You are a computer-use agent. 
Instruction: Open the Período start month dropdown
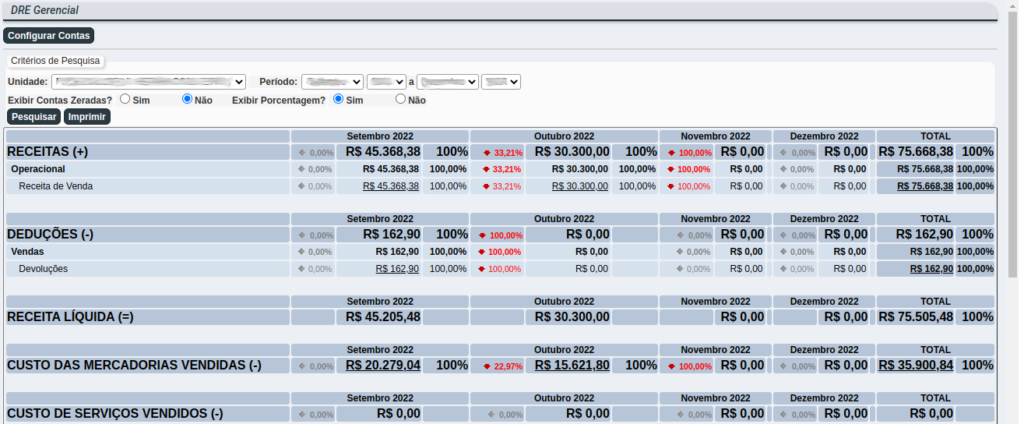pyautogui.click(x=332, y=82)
